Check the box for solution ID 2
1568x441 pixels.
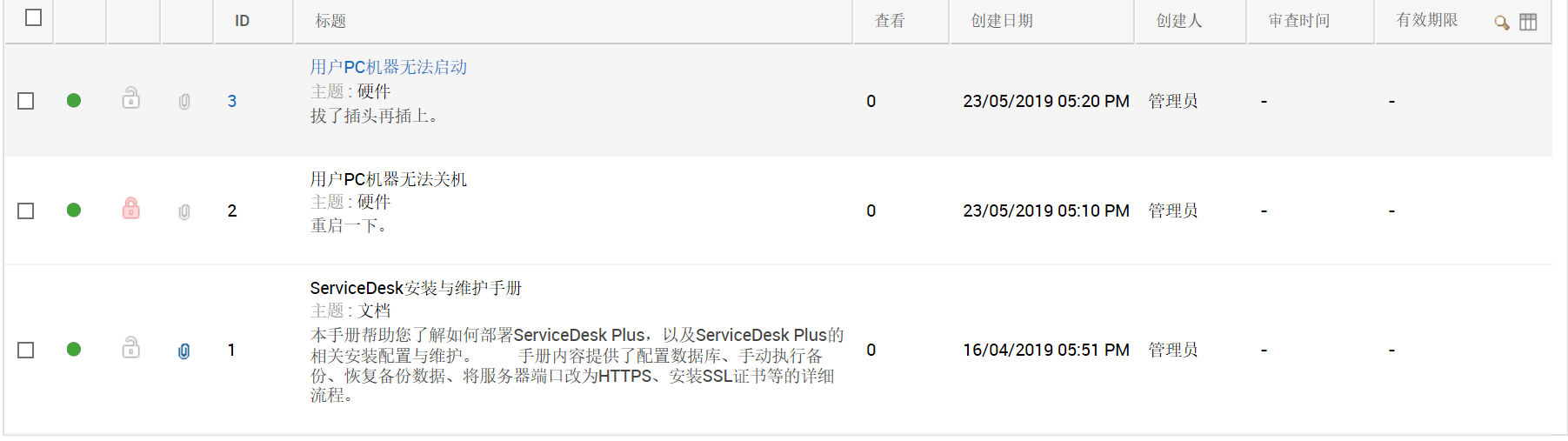pos(26,211)
